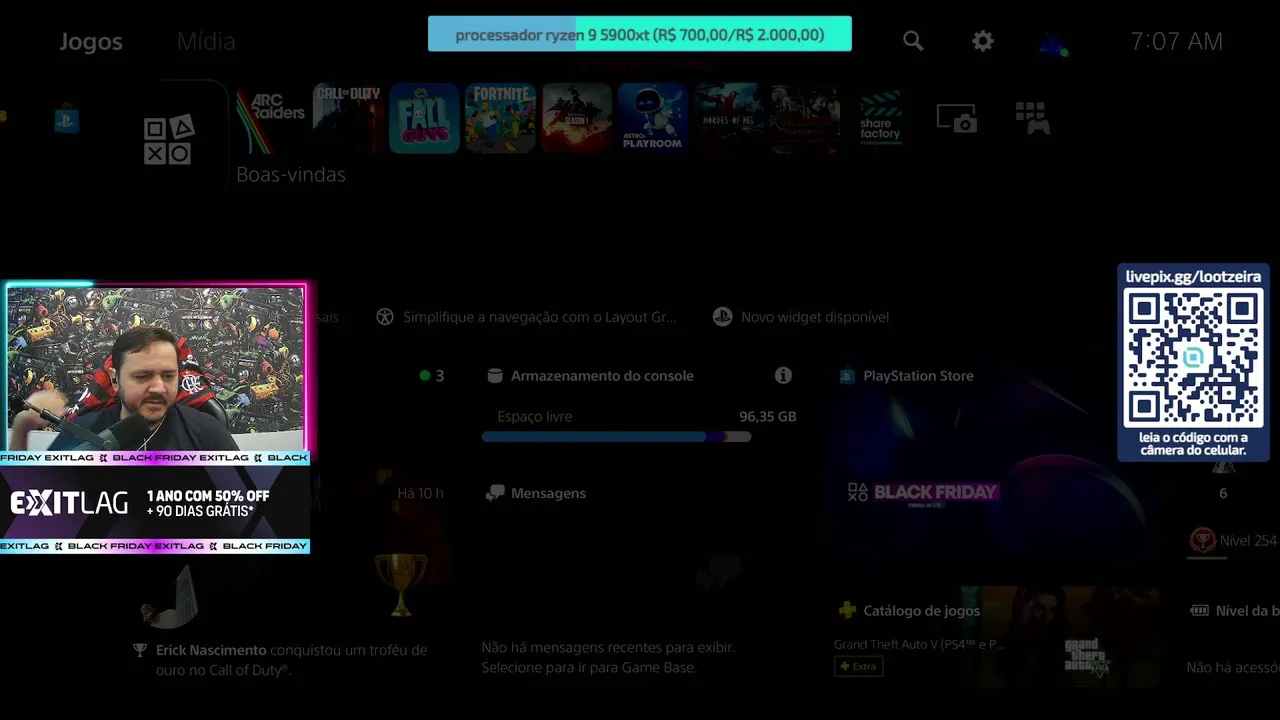Viewport: 1280px width, 720px height.
Task: Click the Há 10 h timestamp
Action: (420, 493)
